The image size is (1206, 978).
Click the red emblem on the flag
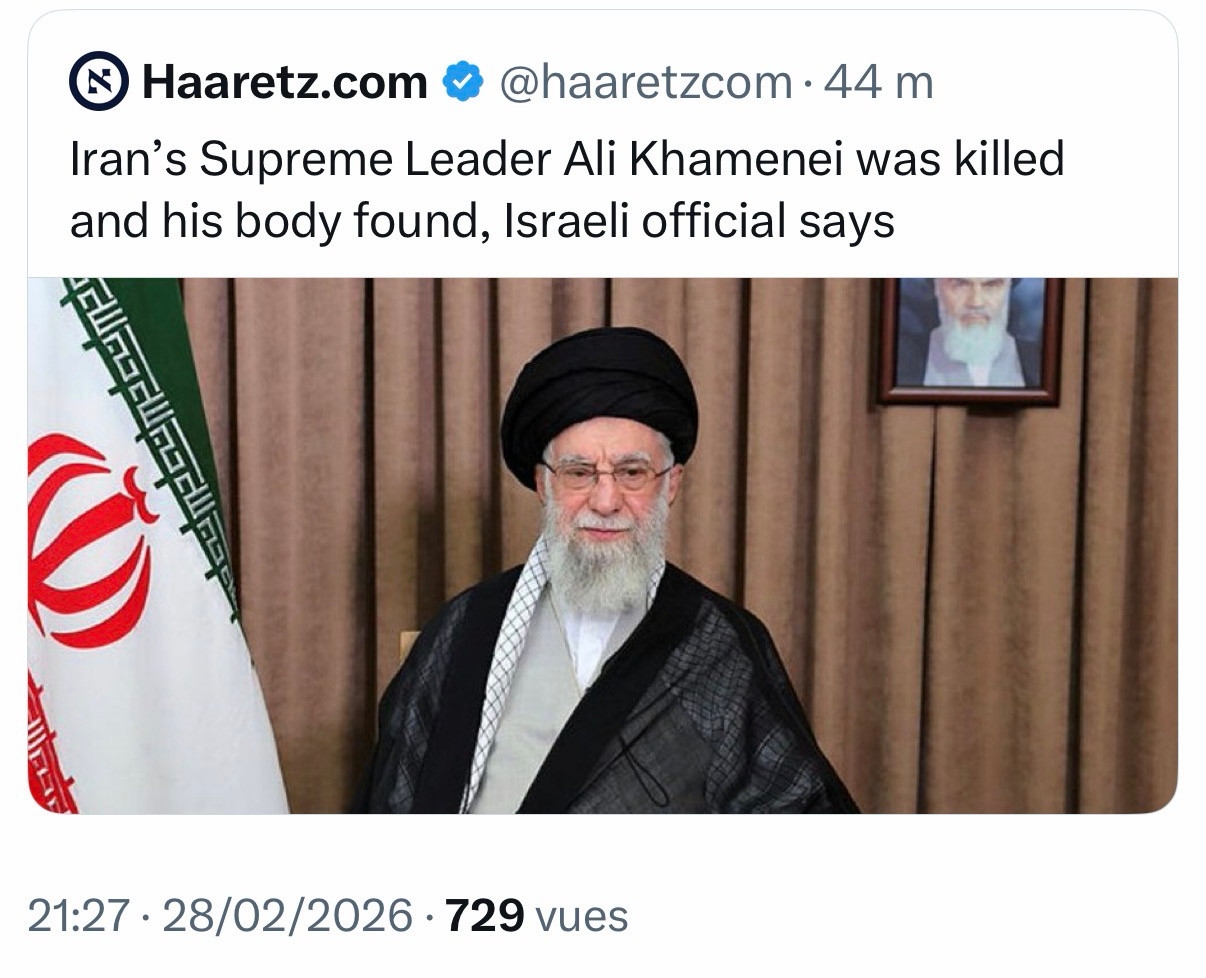(85, 540)
